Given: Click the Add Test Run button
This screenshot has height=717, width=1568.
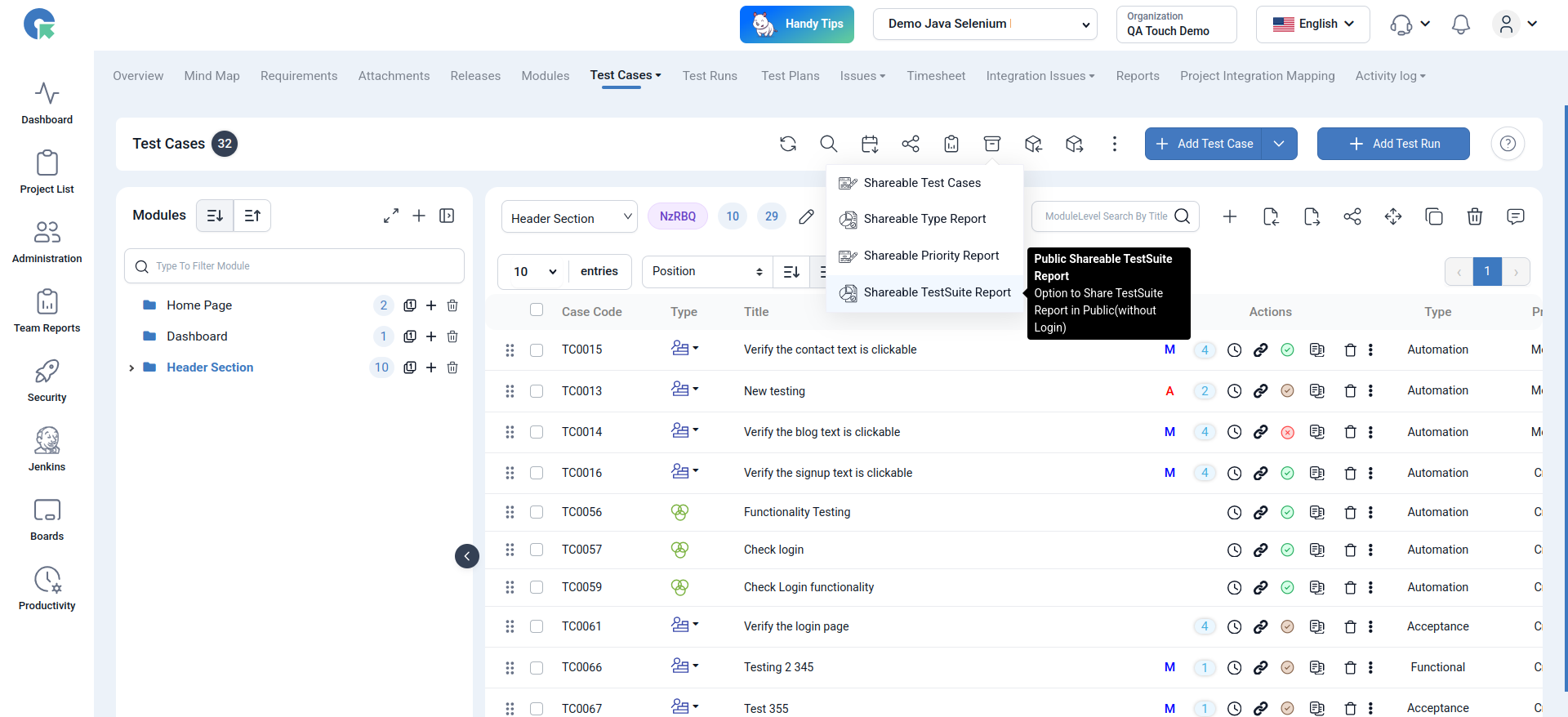Looking at the screenshot, I should coord(1392,144).
